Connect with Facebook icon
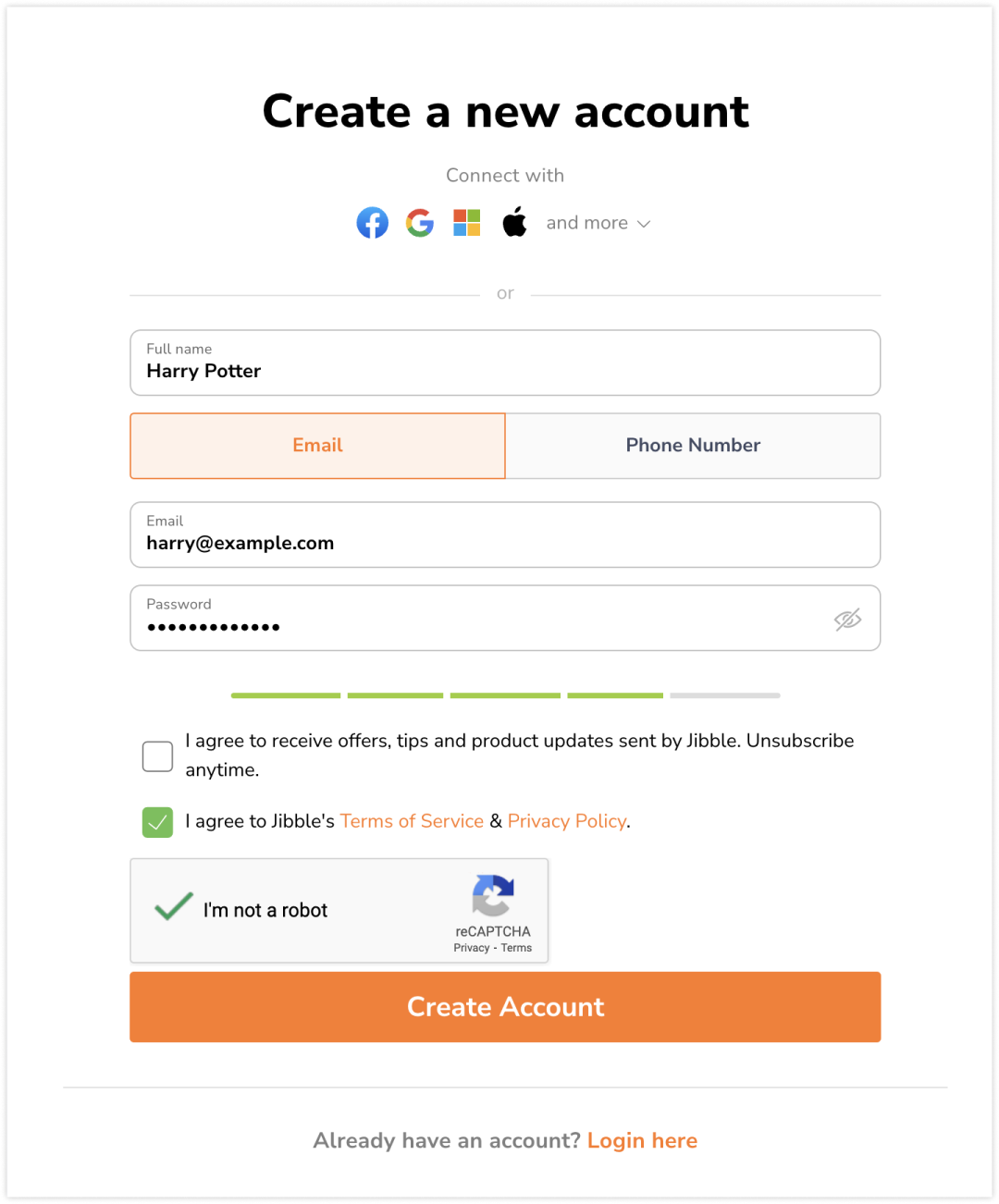 tap(373, 223)
